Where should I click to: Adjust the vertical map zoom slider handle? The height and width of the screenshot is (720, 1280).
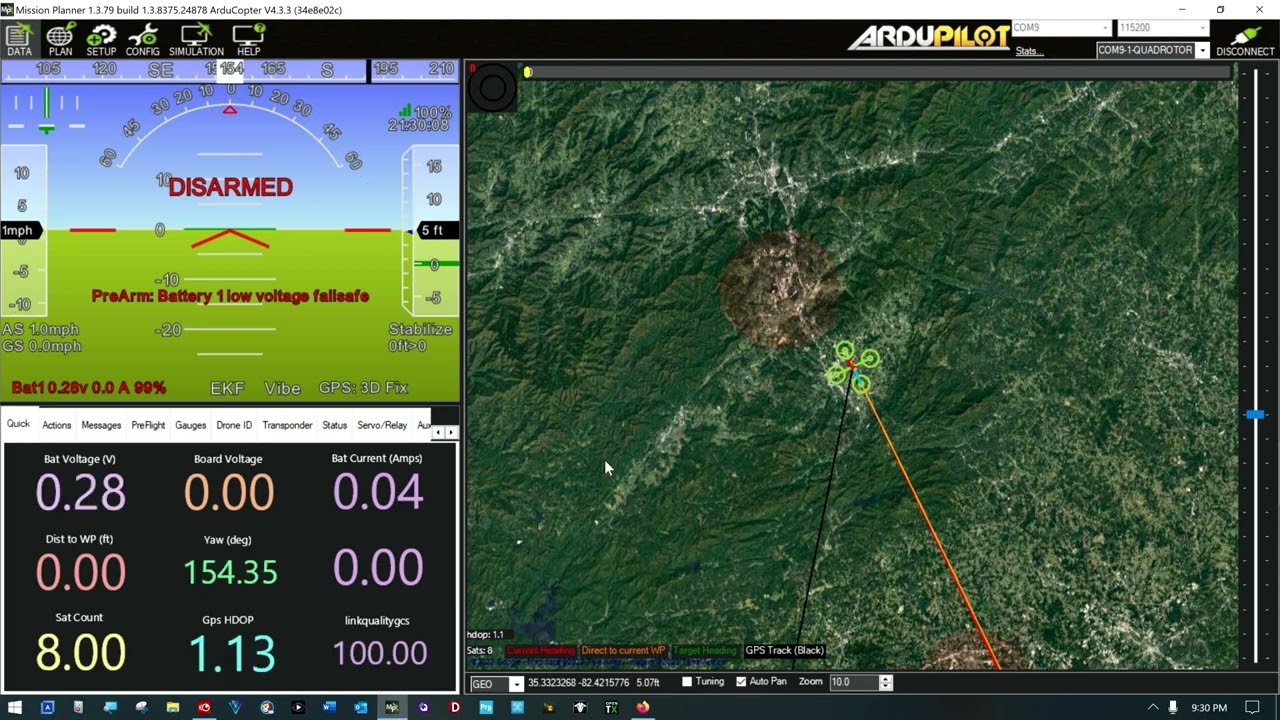tap(1255, 414)
